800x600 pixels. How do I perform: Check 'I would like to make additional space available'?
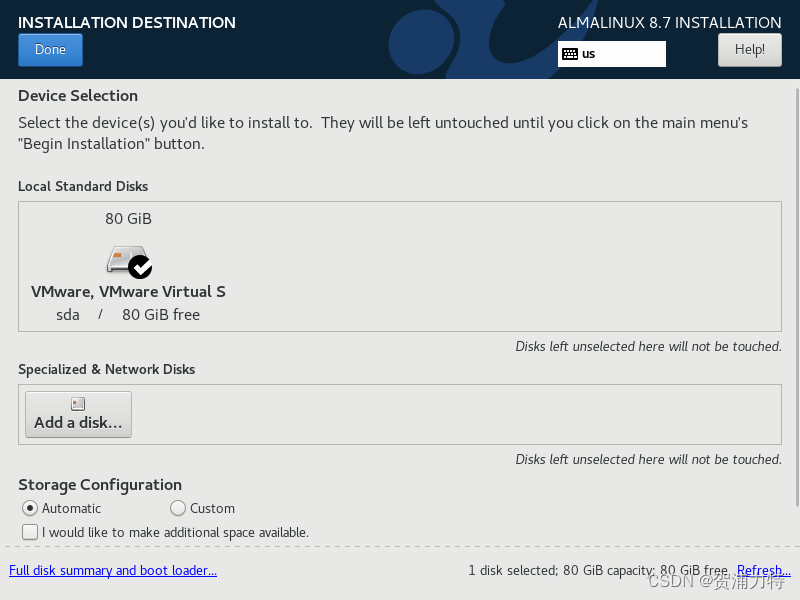click(x=30, y=531)
